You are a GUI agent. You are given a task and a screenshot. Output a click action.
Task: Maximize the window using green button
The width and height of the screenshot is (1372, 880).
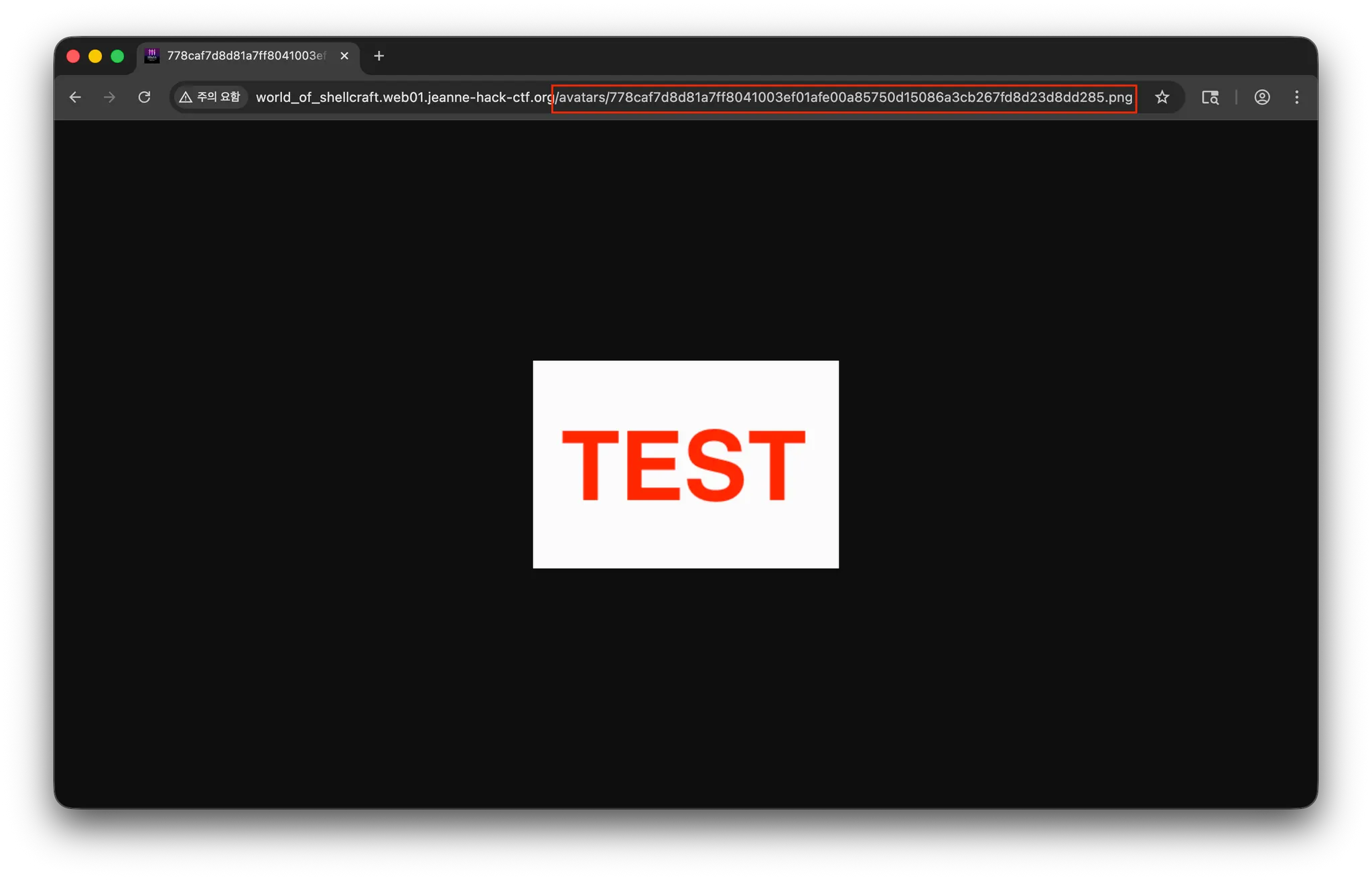(x=117, y=56)
